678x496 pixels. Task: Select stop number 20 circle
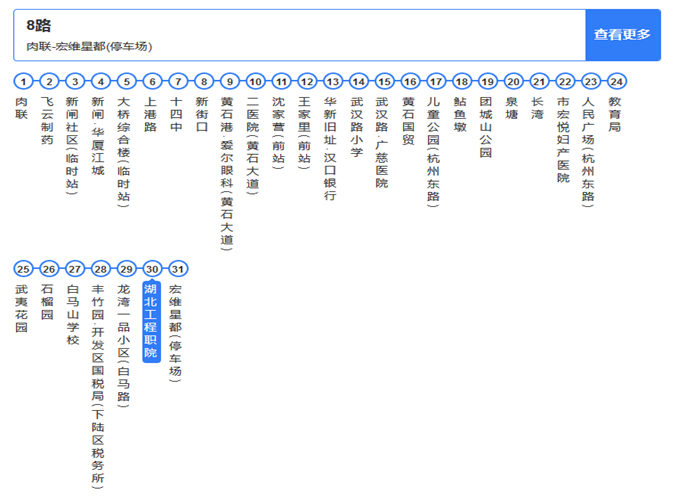click(x=513, y=81)
